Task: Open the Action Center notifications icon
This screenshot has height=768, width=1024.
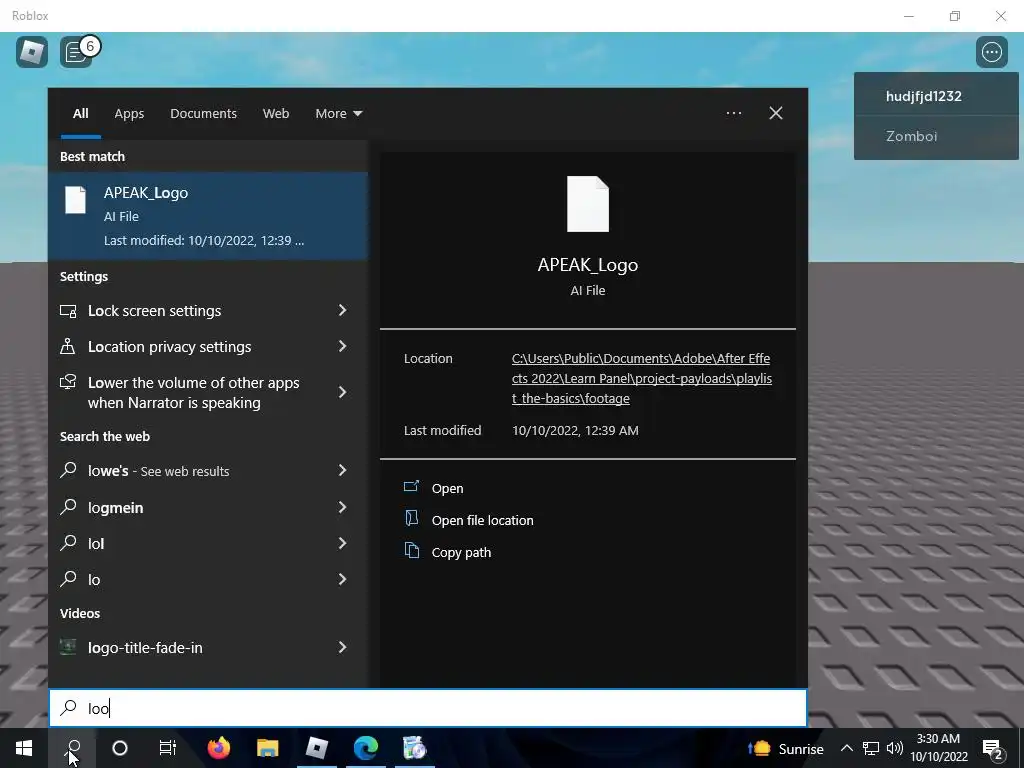Action: click(x=993, y=749)
